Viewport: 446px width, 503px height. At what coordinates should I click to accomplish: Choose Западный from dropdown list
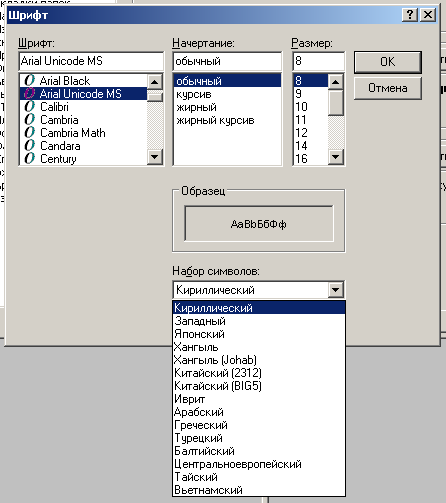tap(259, 321)
